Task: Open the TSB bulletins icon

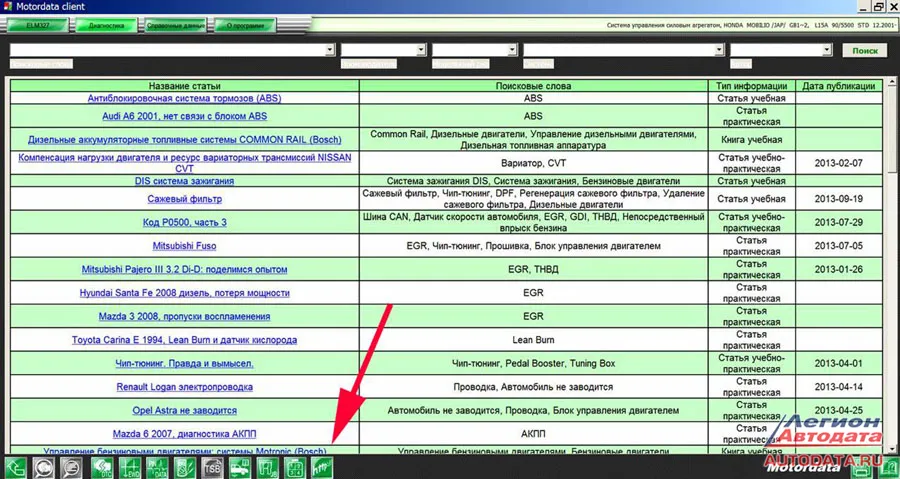Action: 212,468
